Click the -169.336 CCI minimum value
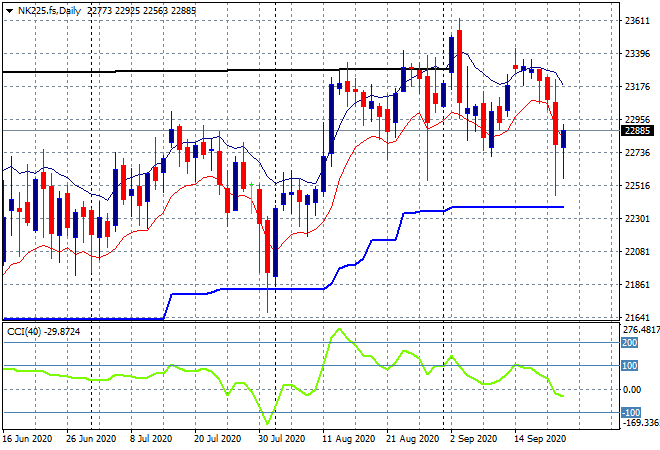660x450 pixels. pos(641,422)
